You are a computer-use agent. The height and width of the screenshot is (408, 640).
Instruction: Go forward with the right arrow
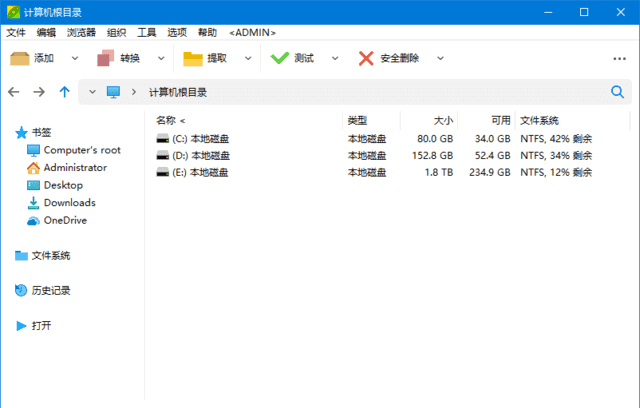tap(39, 92)
